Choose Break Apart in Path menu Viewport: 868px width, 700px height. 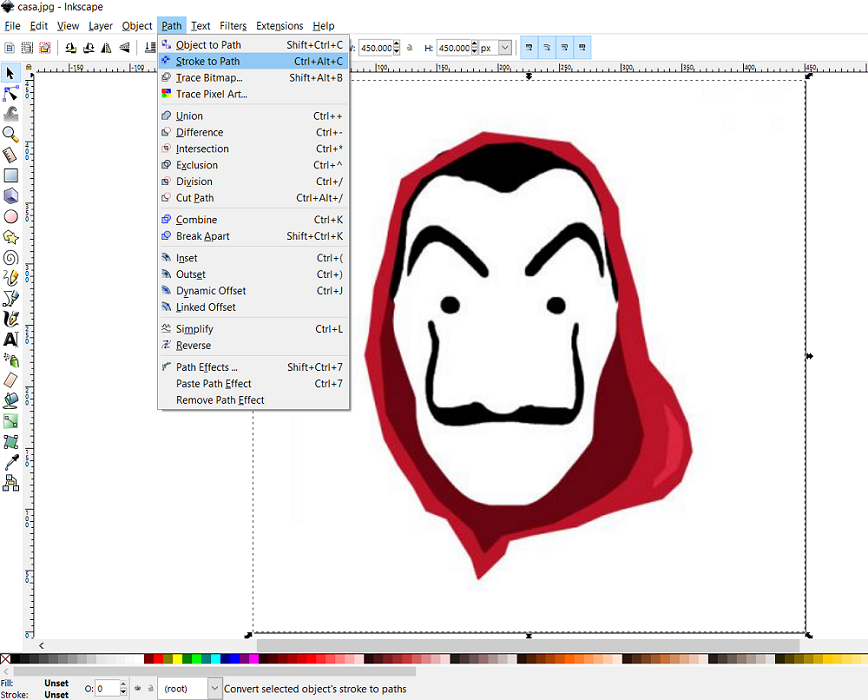tap(254, 236)
